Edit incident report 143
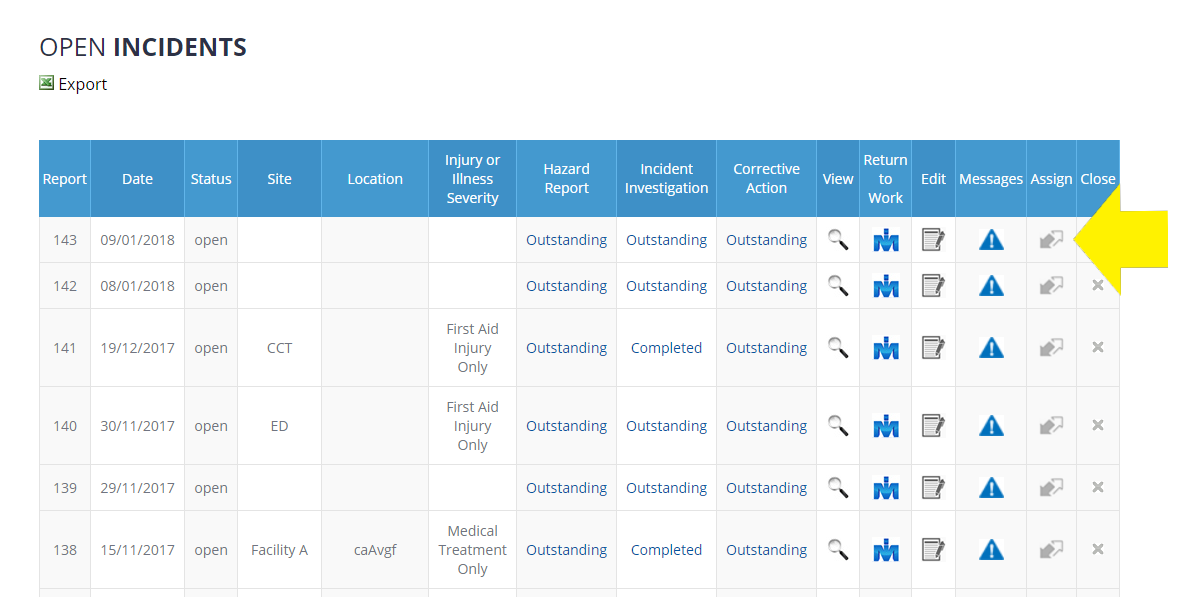The height and width of the screenshot is (597, 1194). tap(933, 239)
